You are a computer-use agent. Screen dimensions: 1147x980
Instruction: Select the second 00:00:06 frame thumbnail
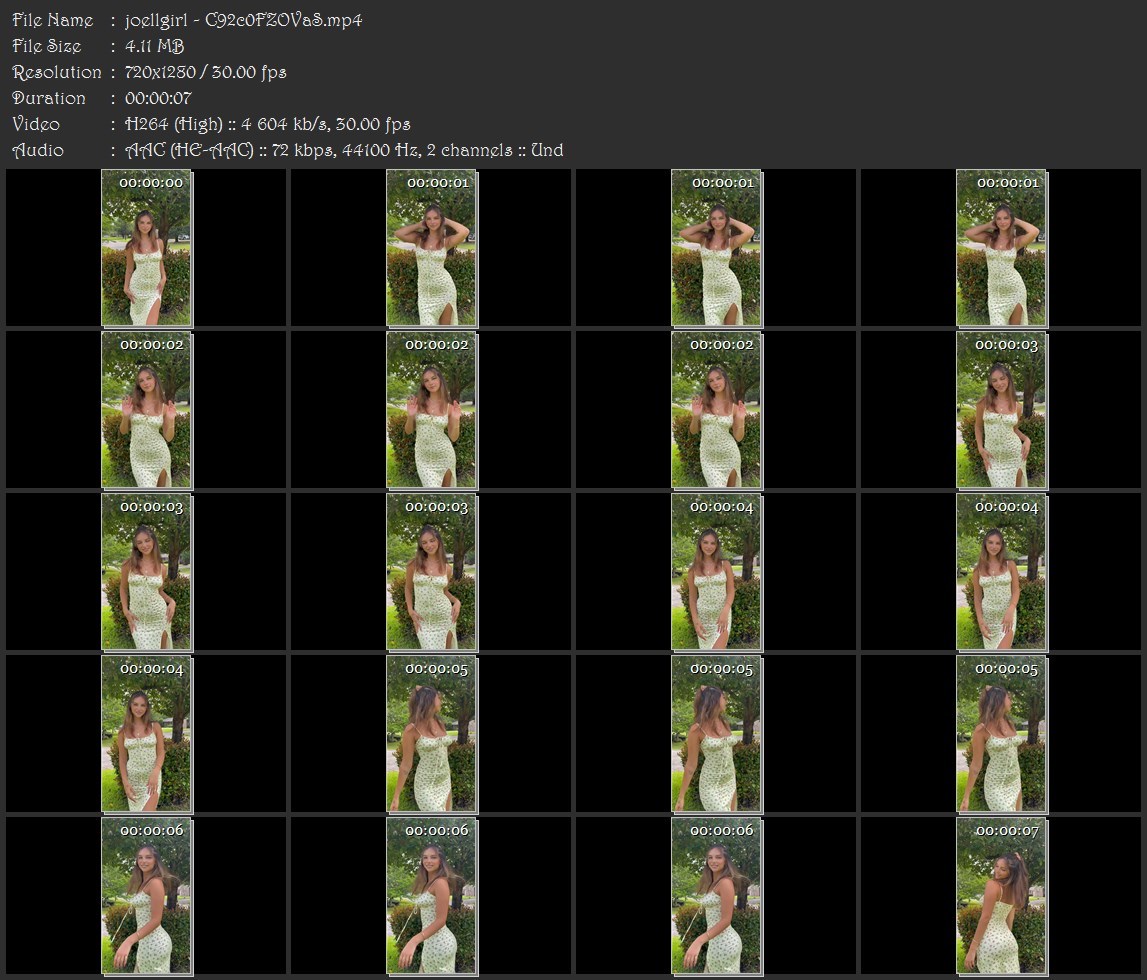[432, 896]
